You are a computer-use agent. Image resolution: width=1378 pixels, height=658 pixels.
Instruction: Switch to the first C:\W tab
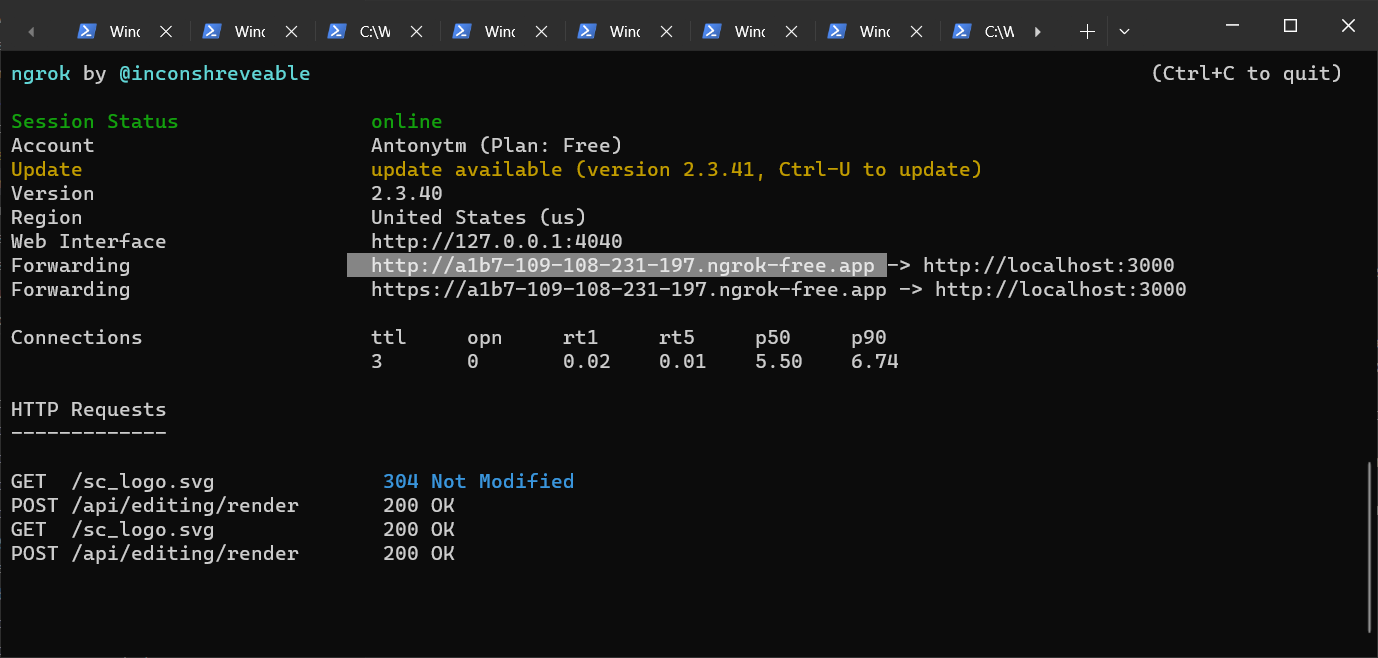click(x=374, y=32)
